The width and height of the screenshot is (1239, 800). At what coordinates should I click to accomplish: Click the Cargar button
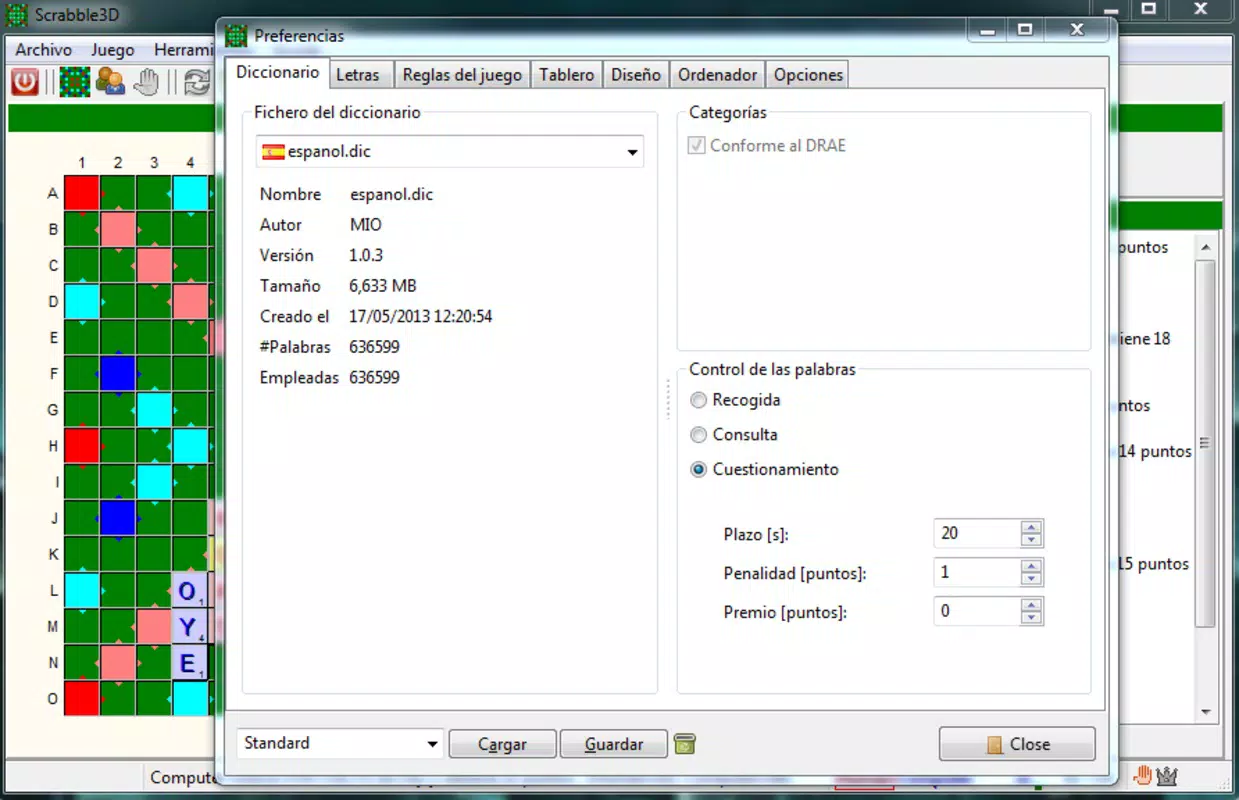[x=502, y=744]
